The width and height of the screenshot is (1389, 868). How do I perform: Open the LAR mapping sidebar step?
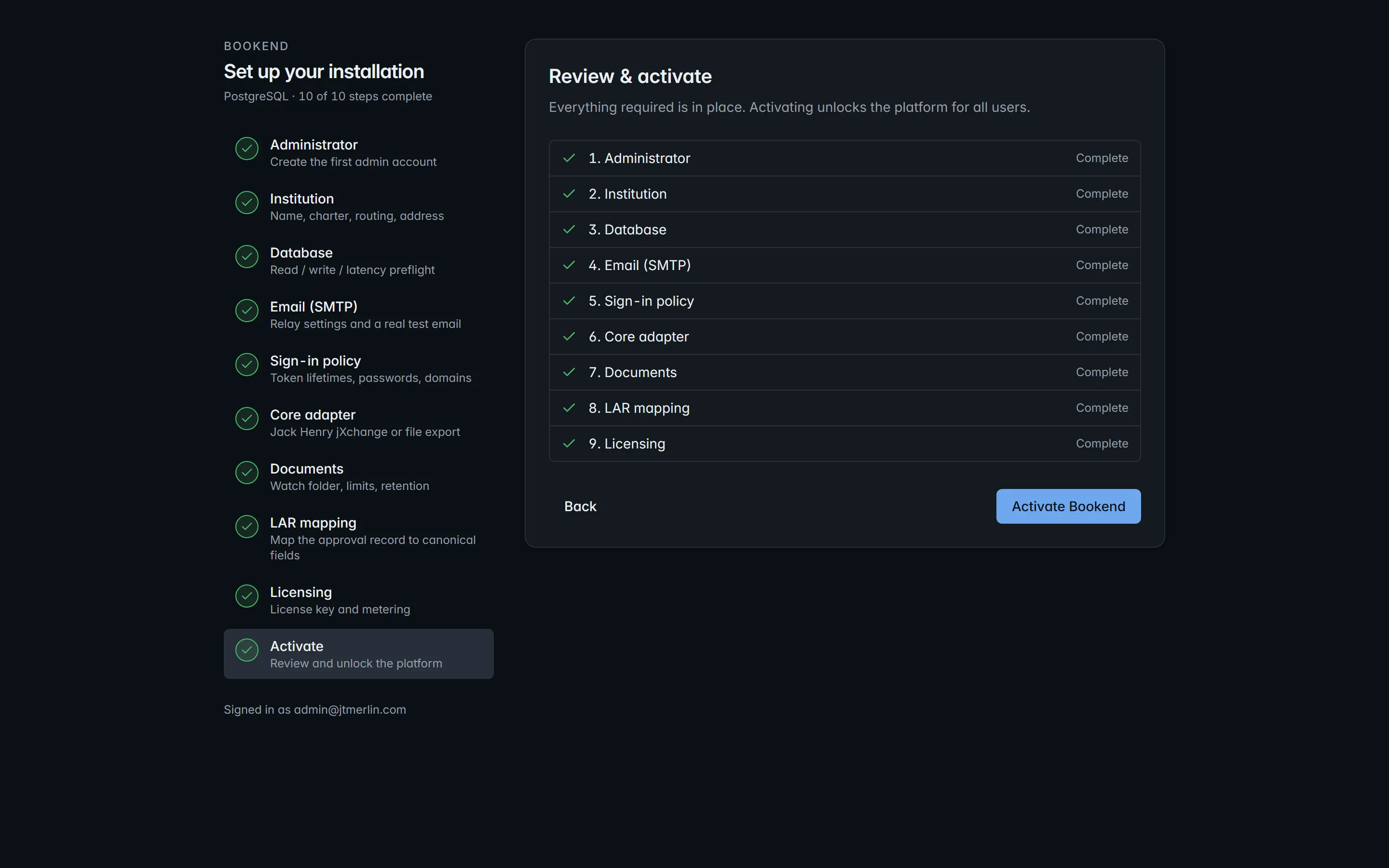click(359, 539)
